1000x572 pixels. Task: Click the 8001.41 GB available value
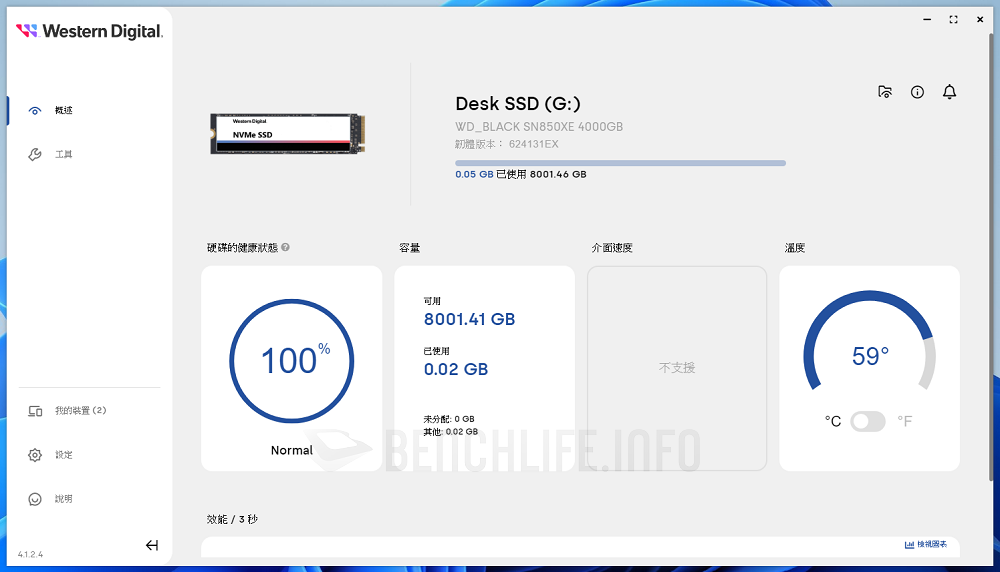coord(469,319)
